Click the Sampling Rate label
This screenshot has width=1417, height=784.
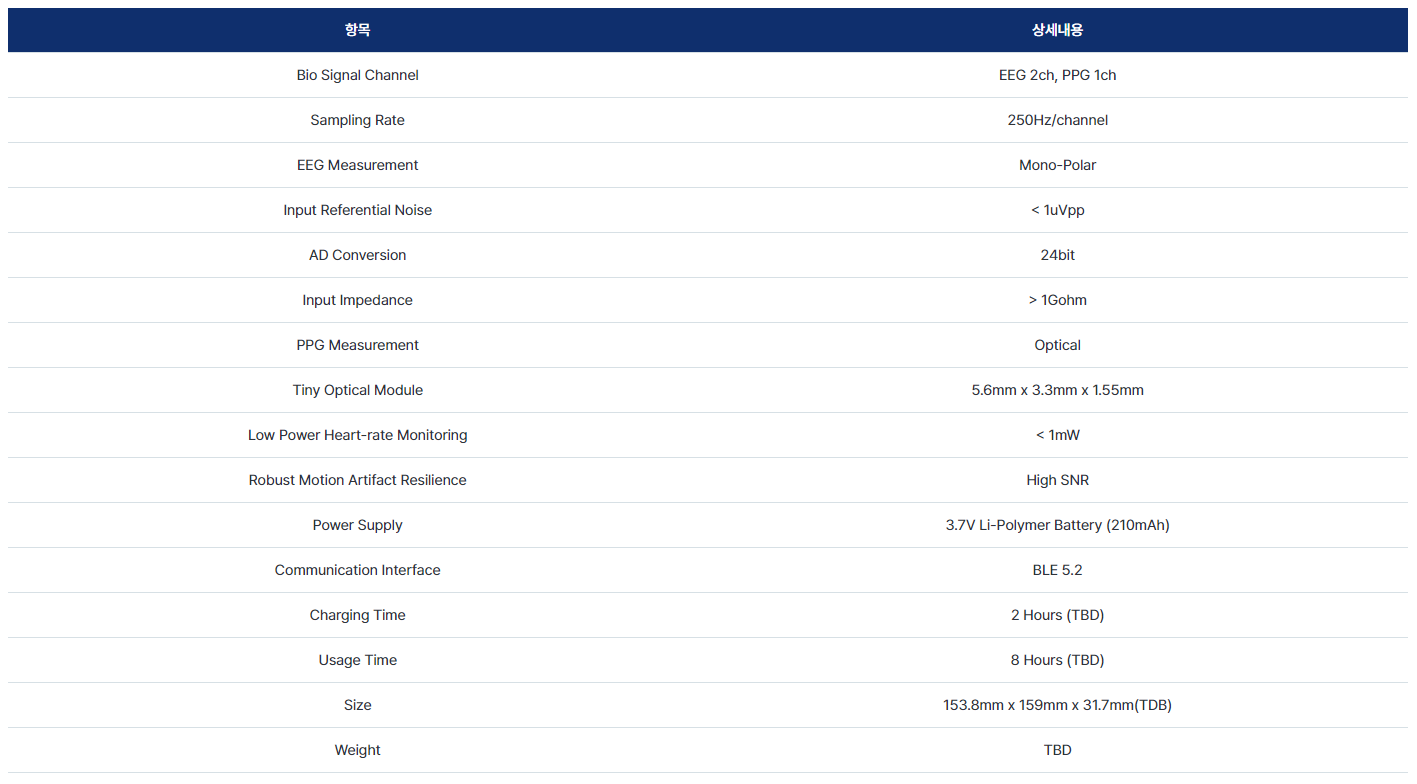[357, 120]
